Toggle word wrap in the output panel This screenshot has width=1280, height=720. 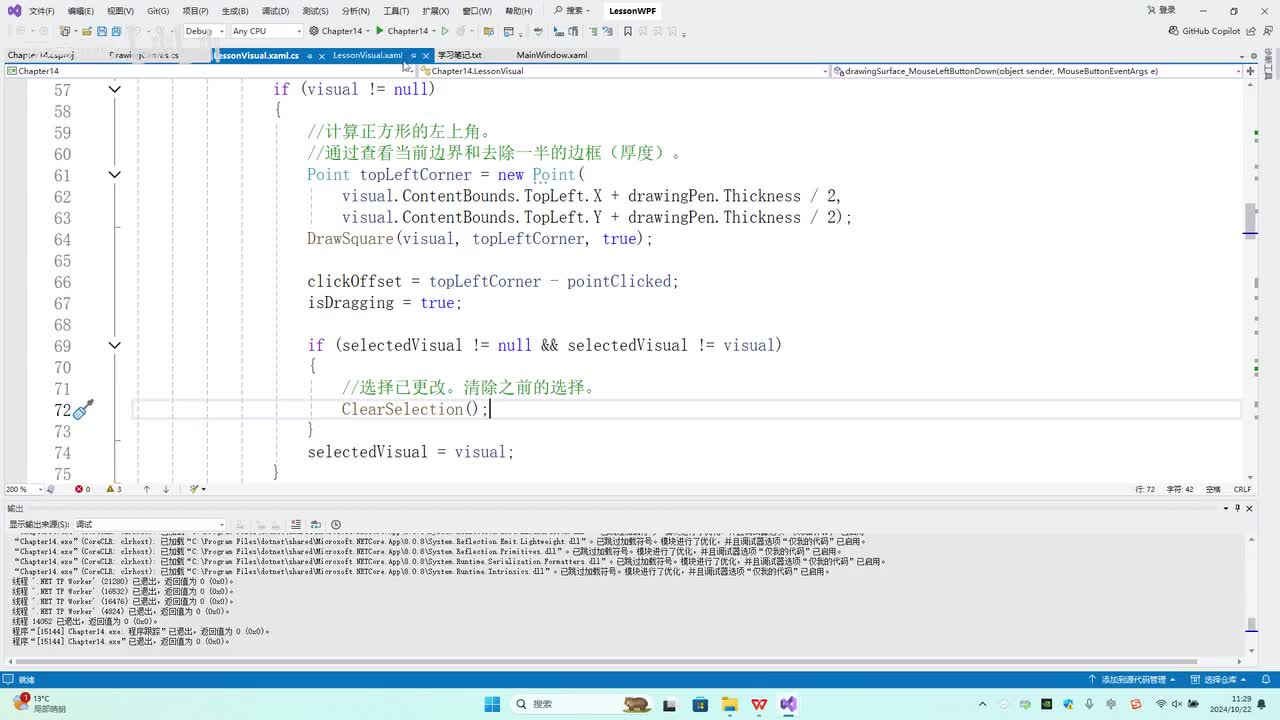316,524
